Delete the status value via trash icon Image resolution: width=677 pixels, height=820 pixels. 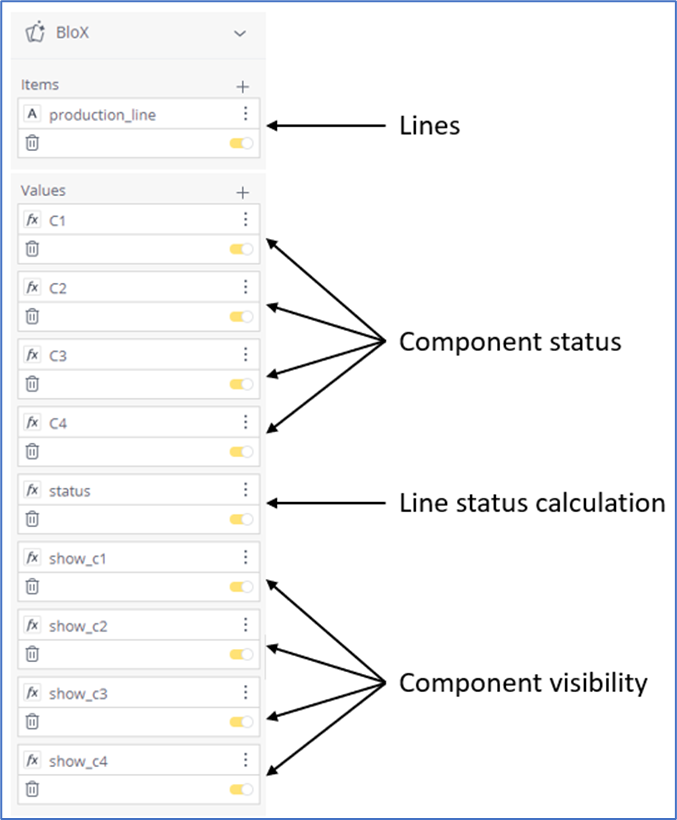coord(32,519)
